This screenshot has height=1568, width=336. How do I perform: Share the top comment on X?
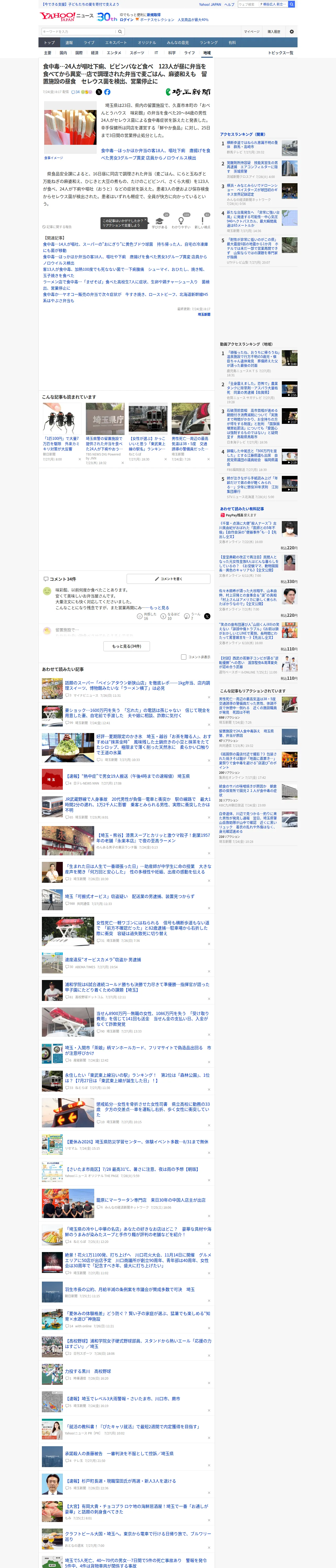tap(207, 616)
